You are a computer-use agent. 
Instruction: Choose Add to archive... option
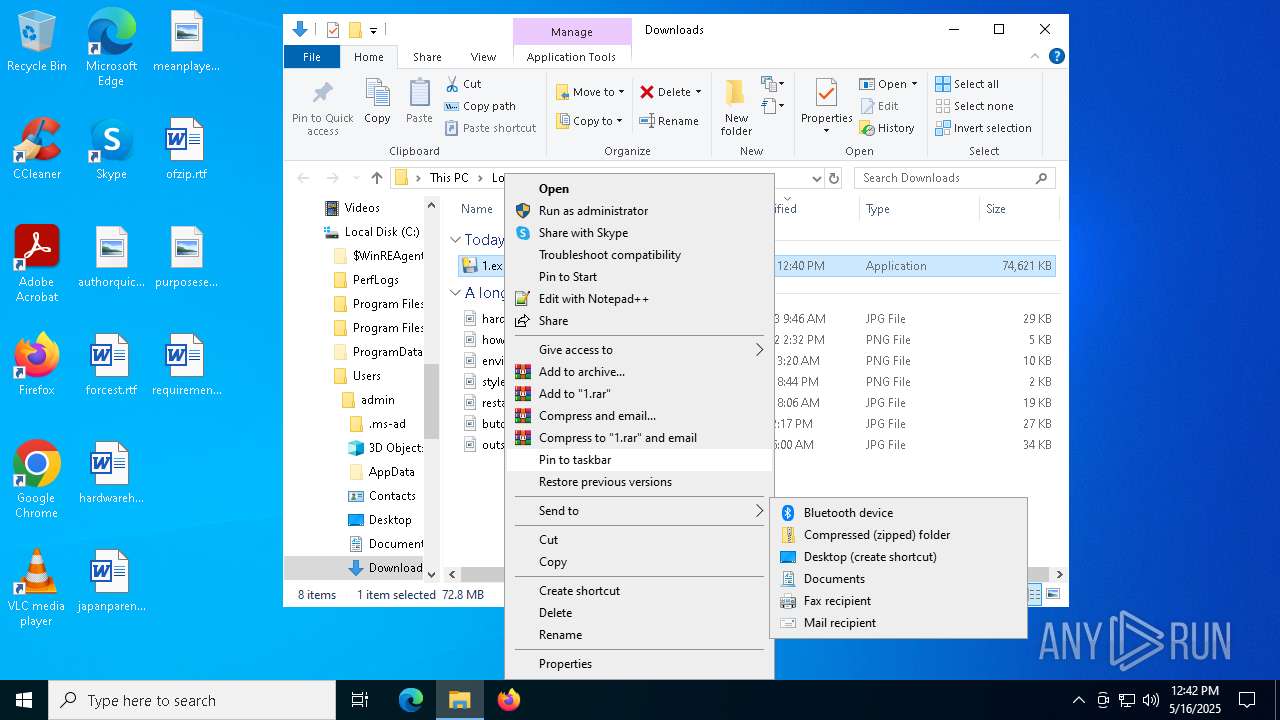pyautogui.click(x=639, y=372)
